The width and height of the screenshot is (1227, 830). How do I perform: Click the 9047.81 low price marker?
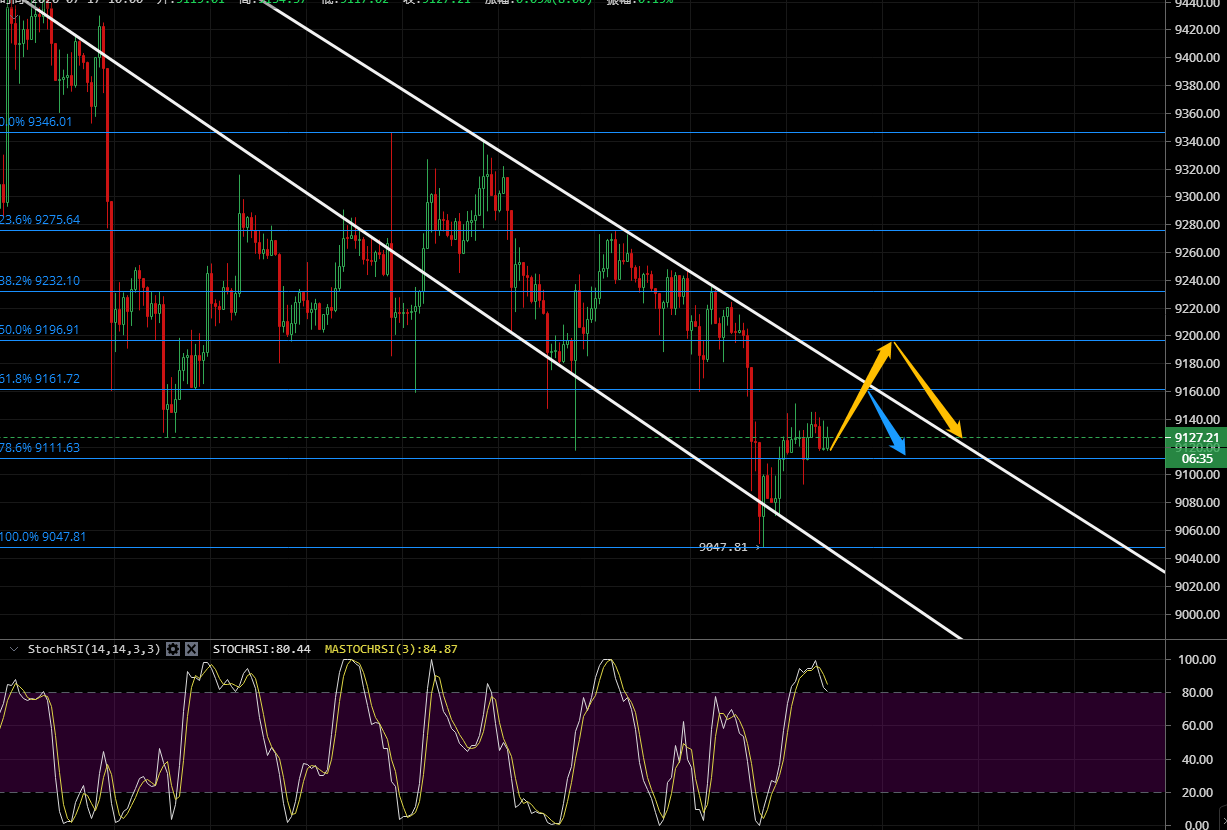(723, 547)
